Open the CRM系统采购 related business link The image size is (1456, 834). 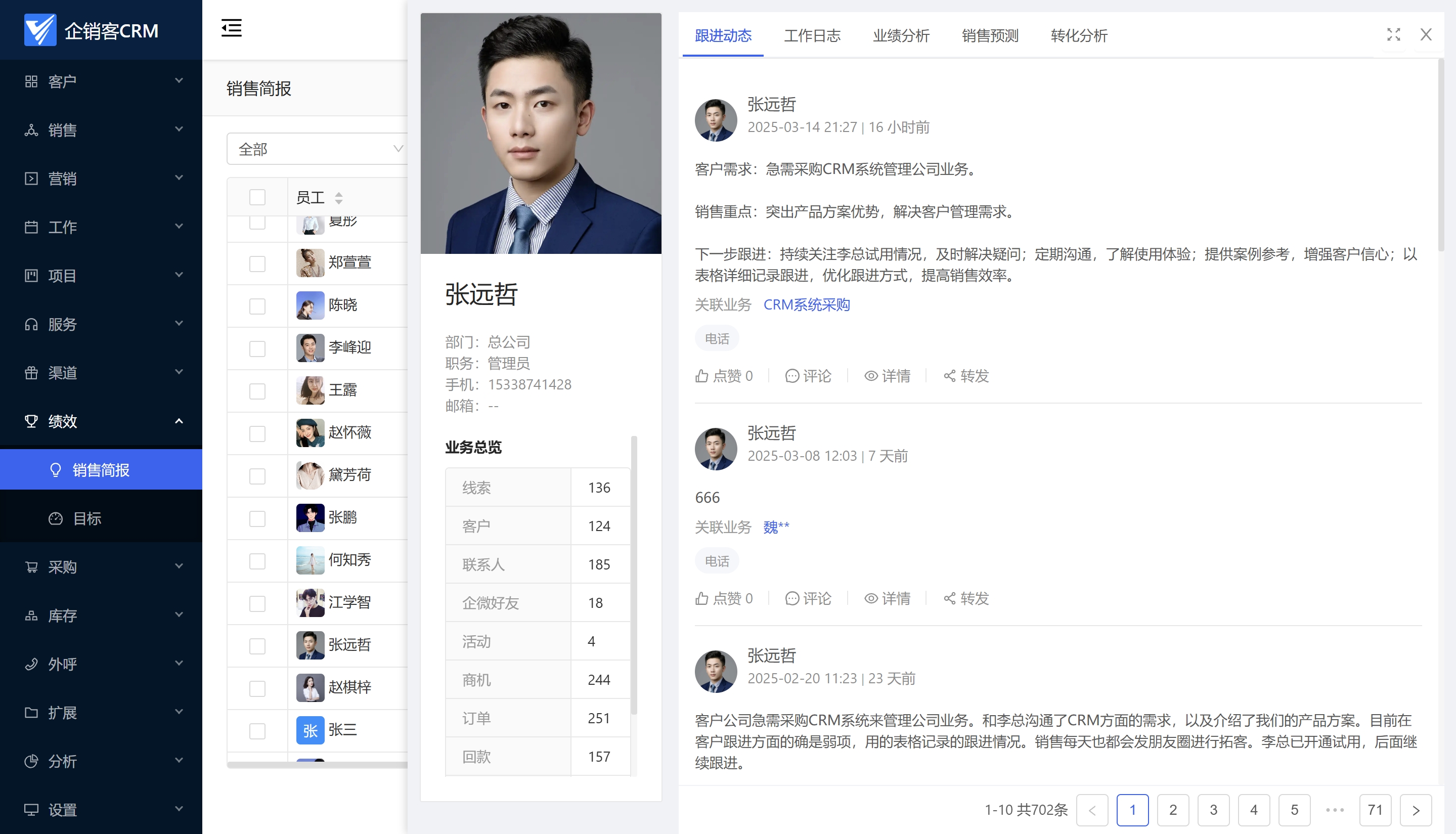click(x=806, y=305)
